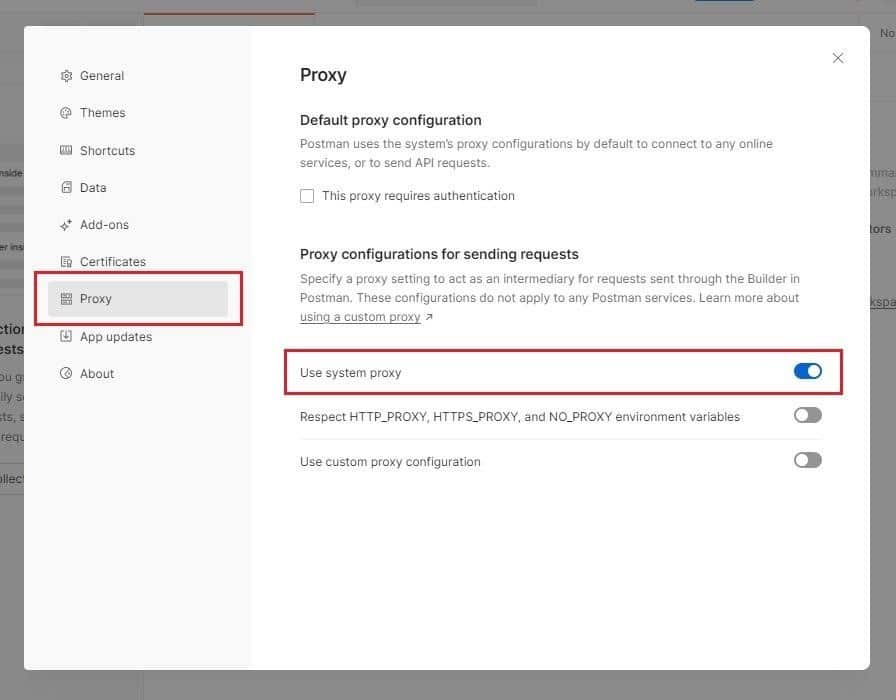The height and width of the screenshot is (700, 896).
Task: Select the Data settings section
Action: pos(93,187)
